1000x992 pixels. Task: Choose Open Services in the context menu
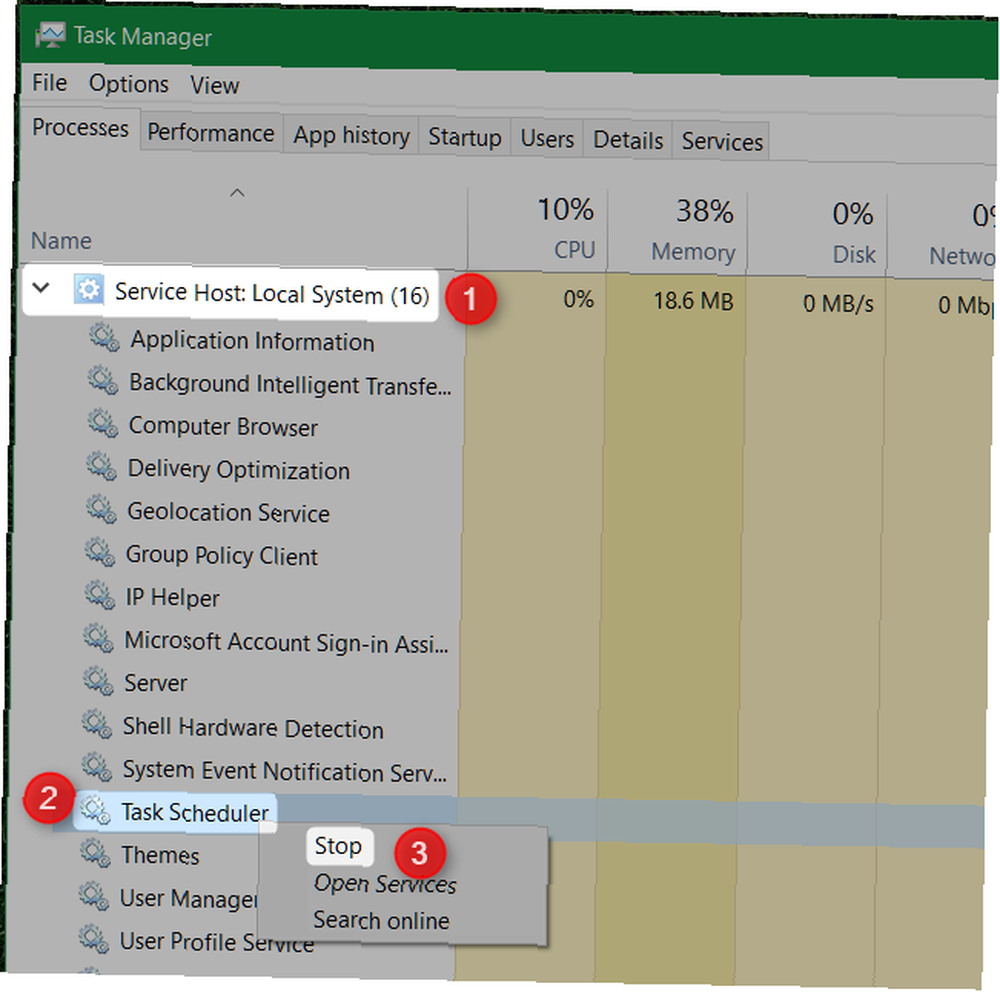tap(385, 884)
